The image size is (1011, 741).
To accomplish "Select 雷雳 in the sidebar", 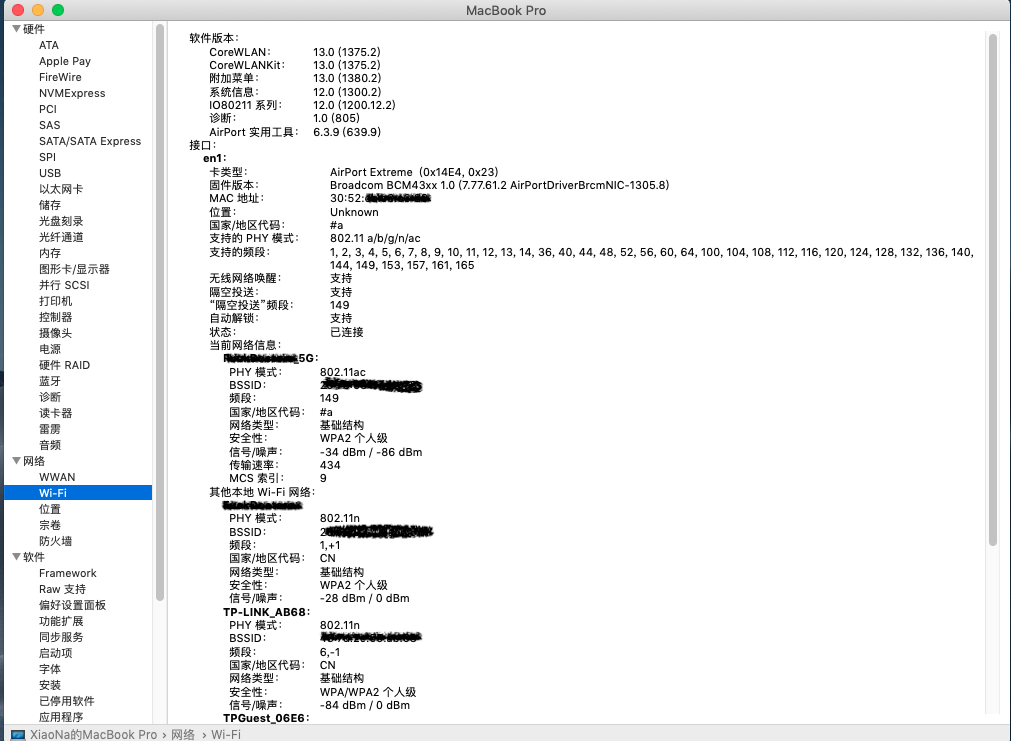I will coord(50,429).
